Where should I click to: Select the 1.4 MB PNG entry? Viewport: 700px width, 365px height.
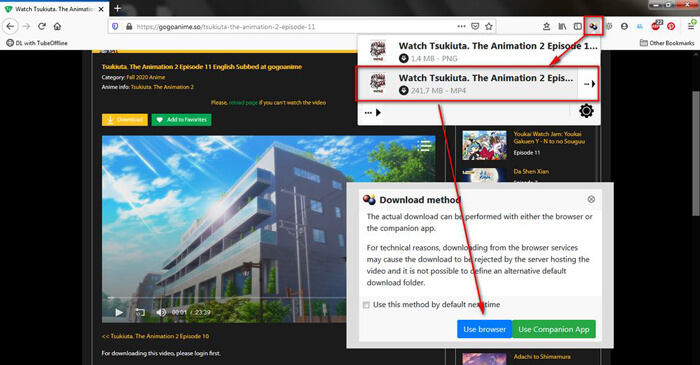pos(479,51)
